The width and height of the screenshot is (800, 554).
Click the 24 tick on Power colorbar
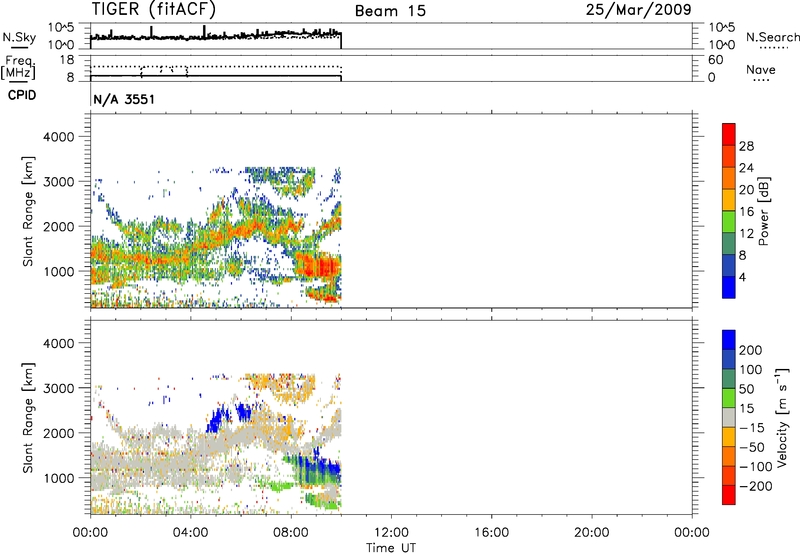(x=746, y=168)
